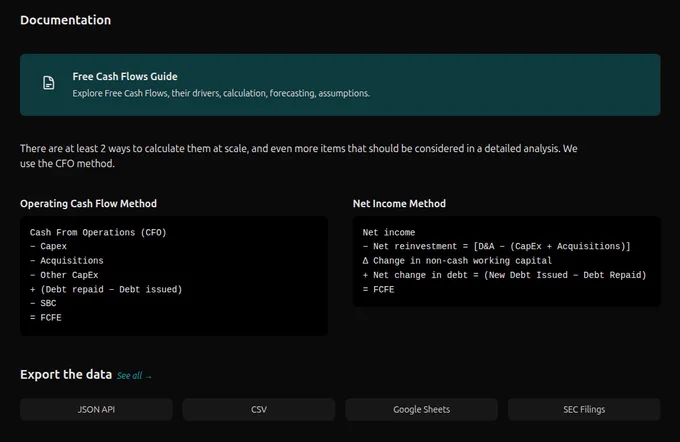680x442 pixels.
Task: Click the 'Net Income Method' heading
Action: (399, 203)
